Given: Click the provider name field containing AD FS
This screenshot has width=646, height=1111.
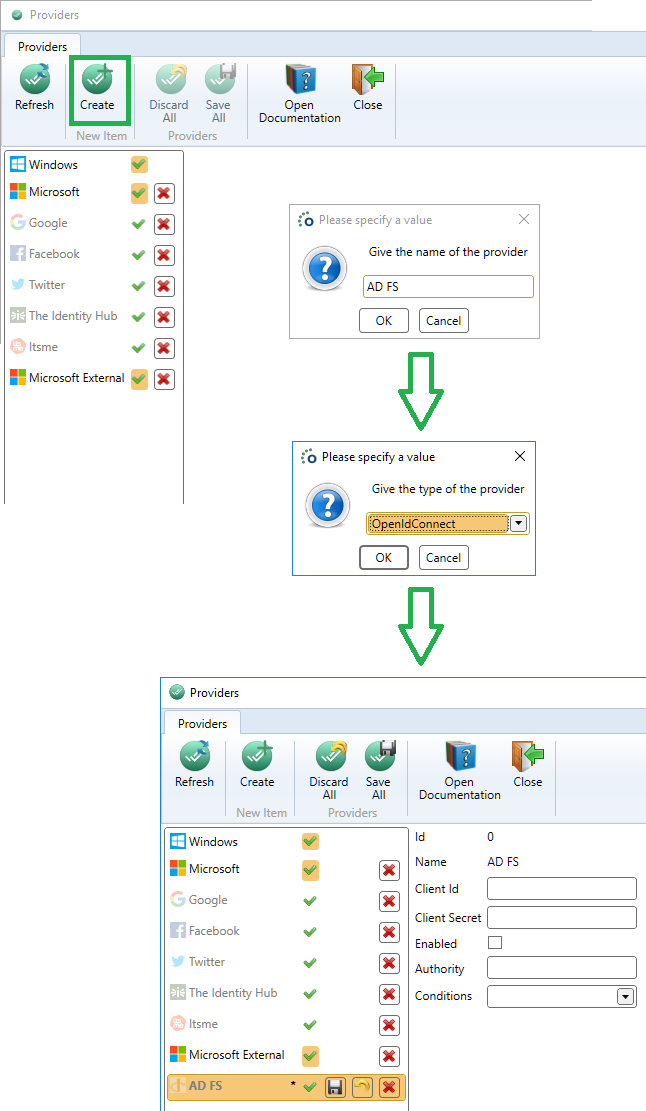Looking at the screenshot, I should (x=448, y=286).
